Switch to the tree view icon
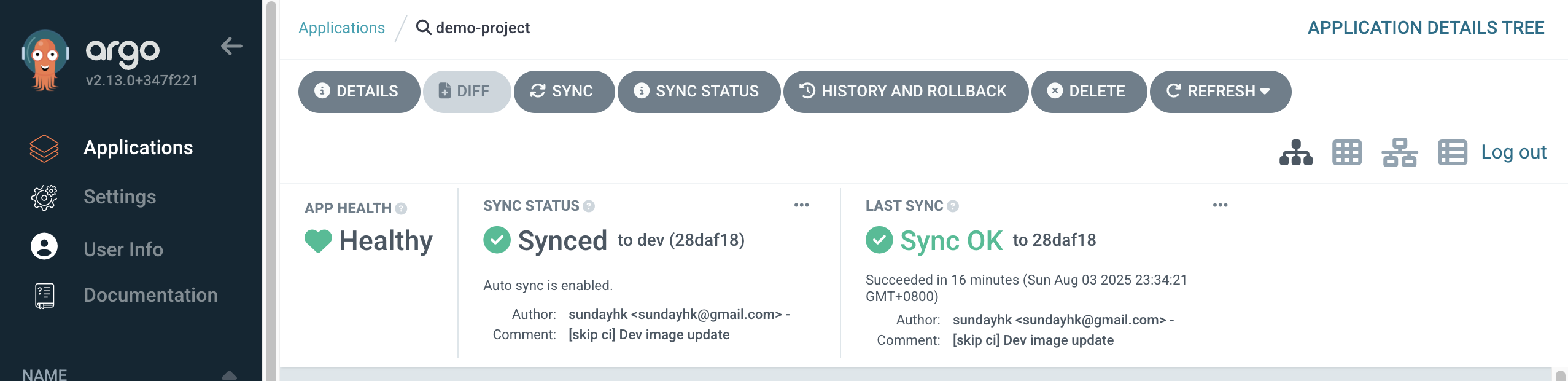Viewport: 1568px width, 381px height. [x=1296, y=152]
